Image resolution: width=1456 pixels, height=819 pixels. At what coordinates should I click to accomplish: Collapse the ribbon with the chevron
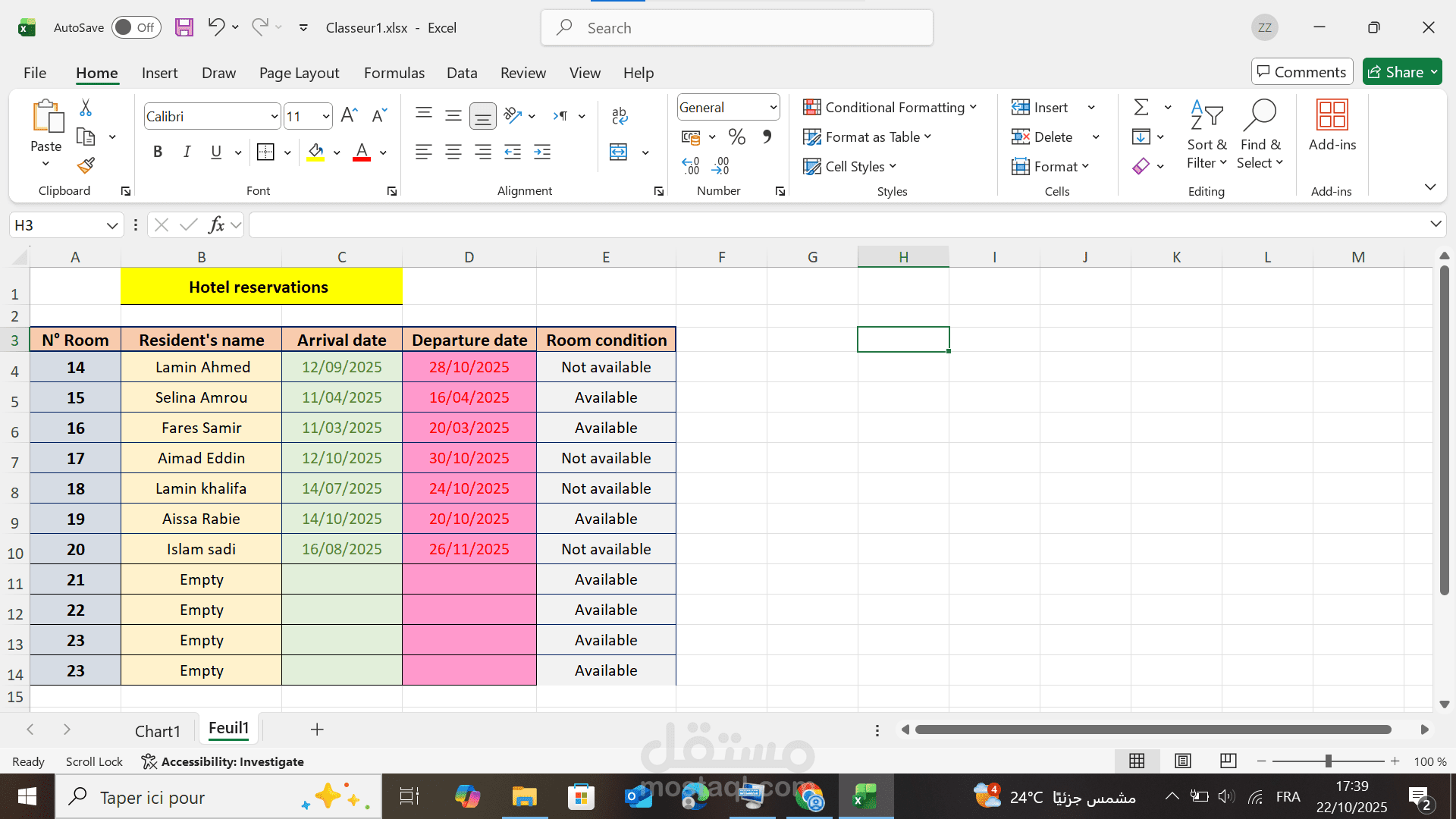click(x=1429, y=187)
